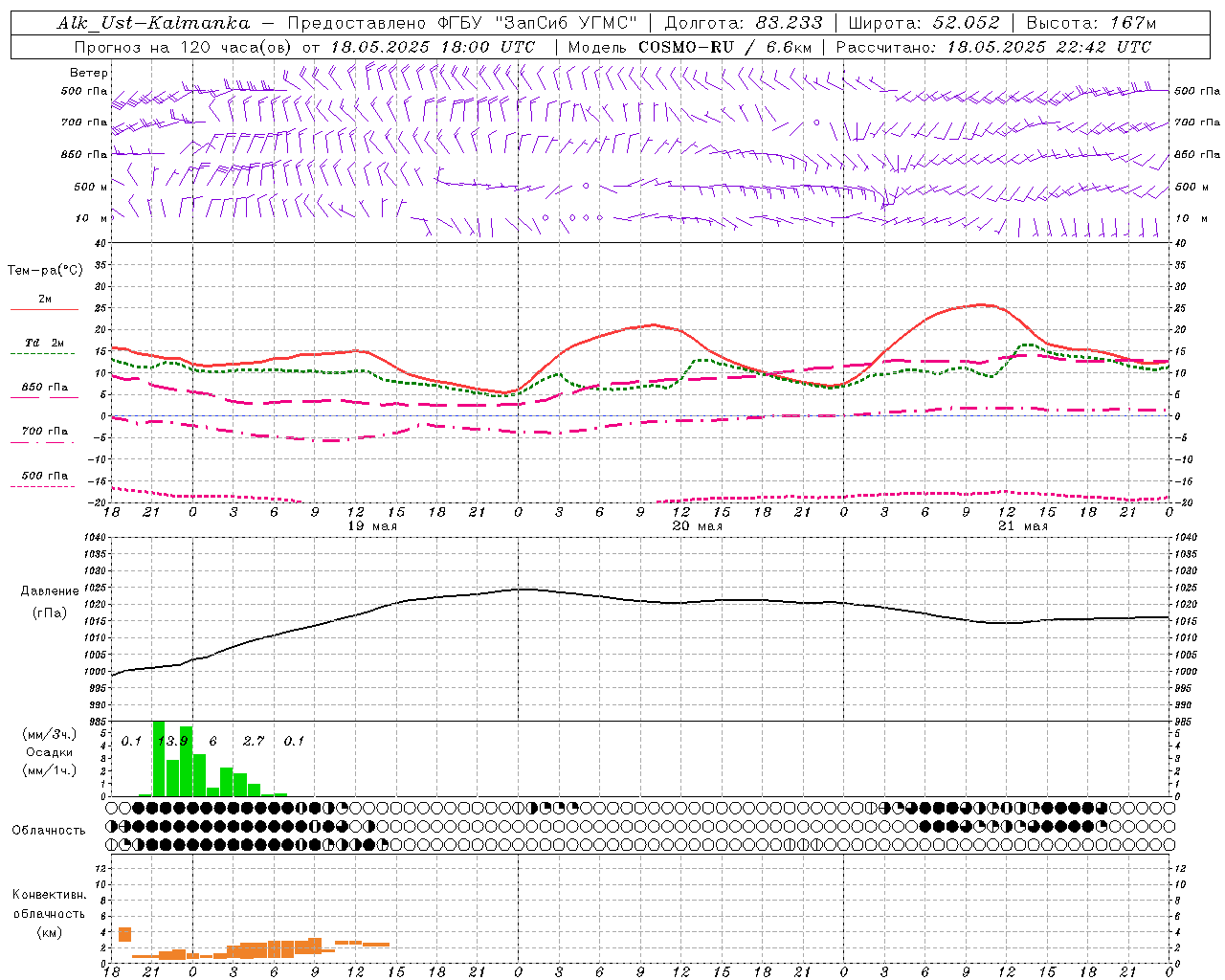The height and width of the screenshot is (980, 1225).
Task: Click the (км) unit label
Action: [x=49, y=932]
